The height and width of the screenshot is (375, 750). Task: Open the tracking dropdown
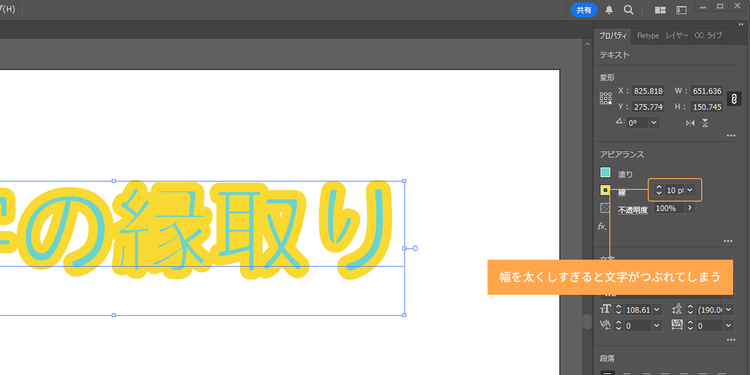728,326
